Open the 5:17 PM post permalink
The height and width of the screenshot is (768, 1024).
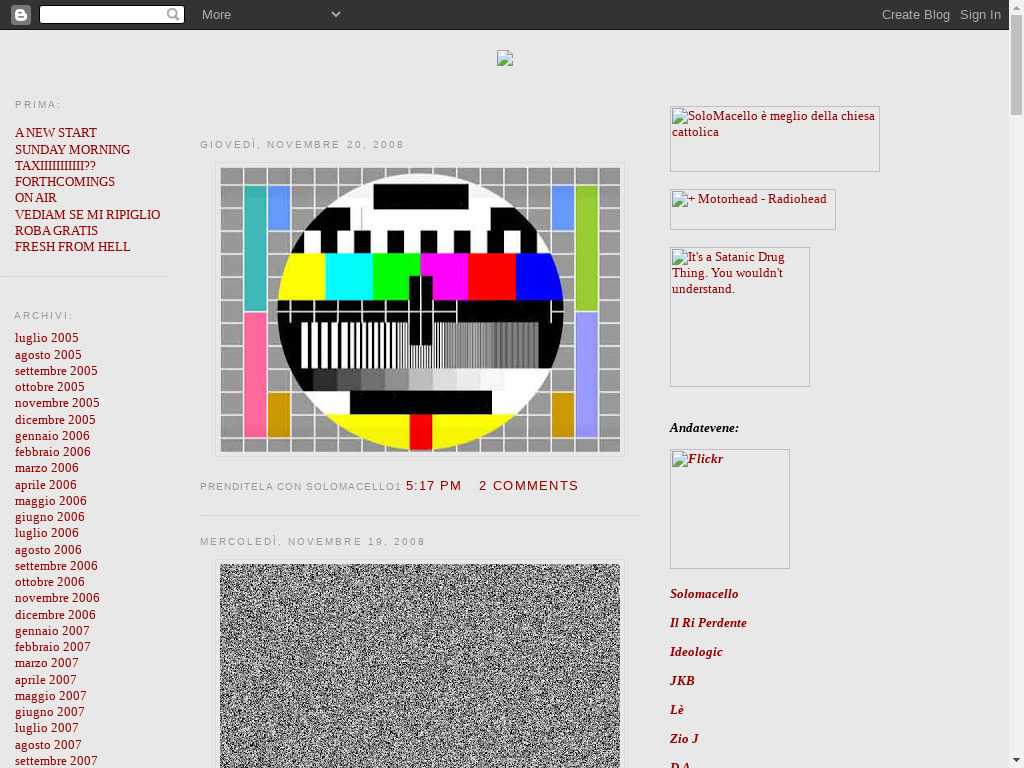(433, 485)
